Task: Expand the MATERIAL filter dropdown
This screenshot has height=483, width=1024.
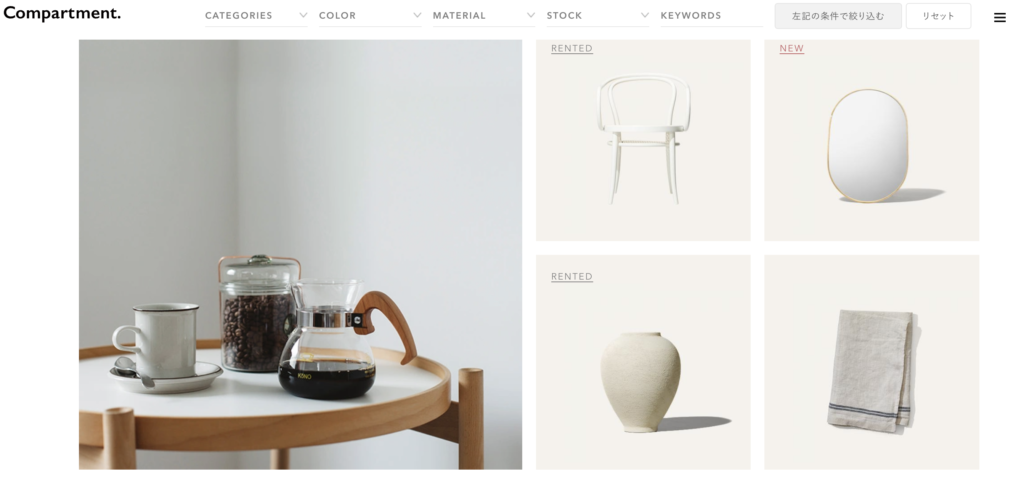Action: point(484,16)
